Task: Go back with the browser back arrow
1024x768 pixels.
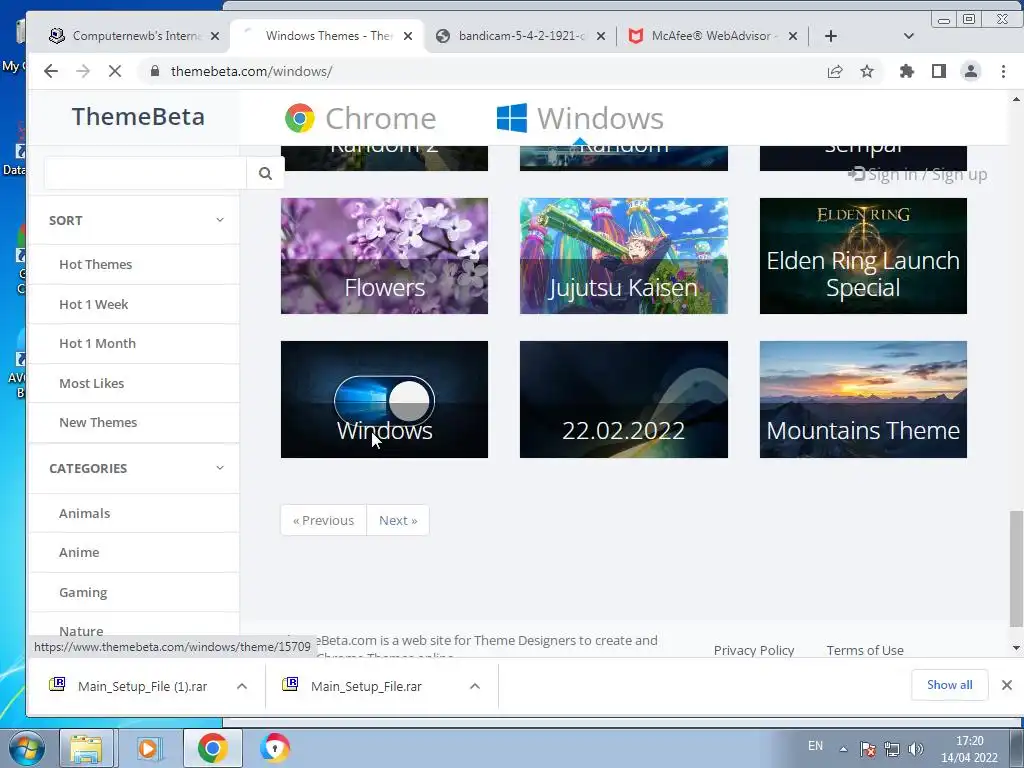Action: pos(51,71)
